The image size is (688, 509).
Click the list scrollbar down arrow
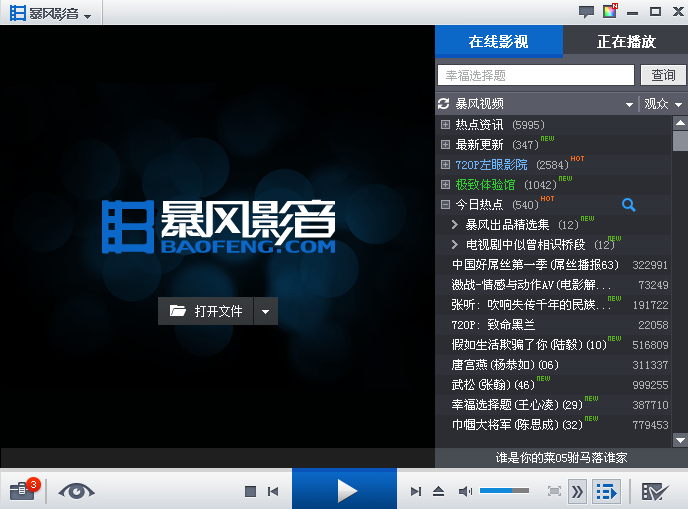click(680, 440)
